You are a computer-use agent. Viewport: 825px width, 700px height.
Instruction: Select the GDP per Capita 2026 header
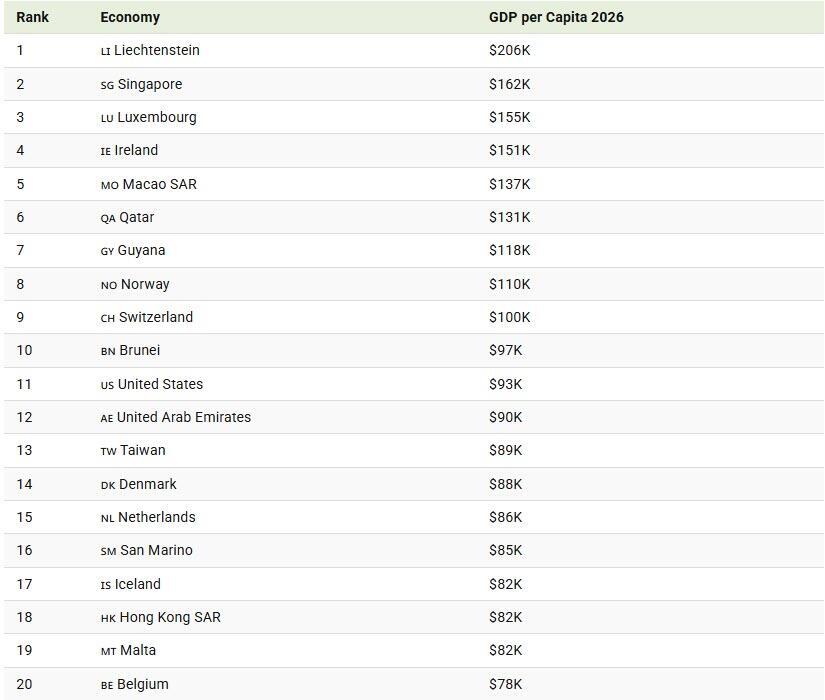(x=556, y=17)
